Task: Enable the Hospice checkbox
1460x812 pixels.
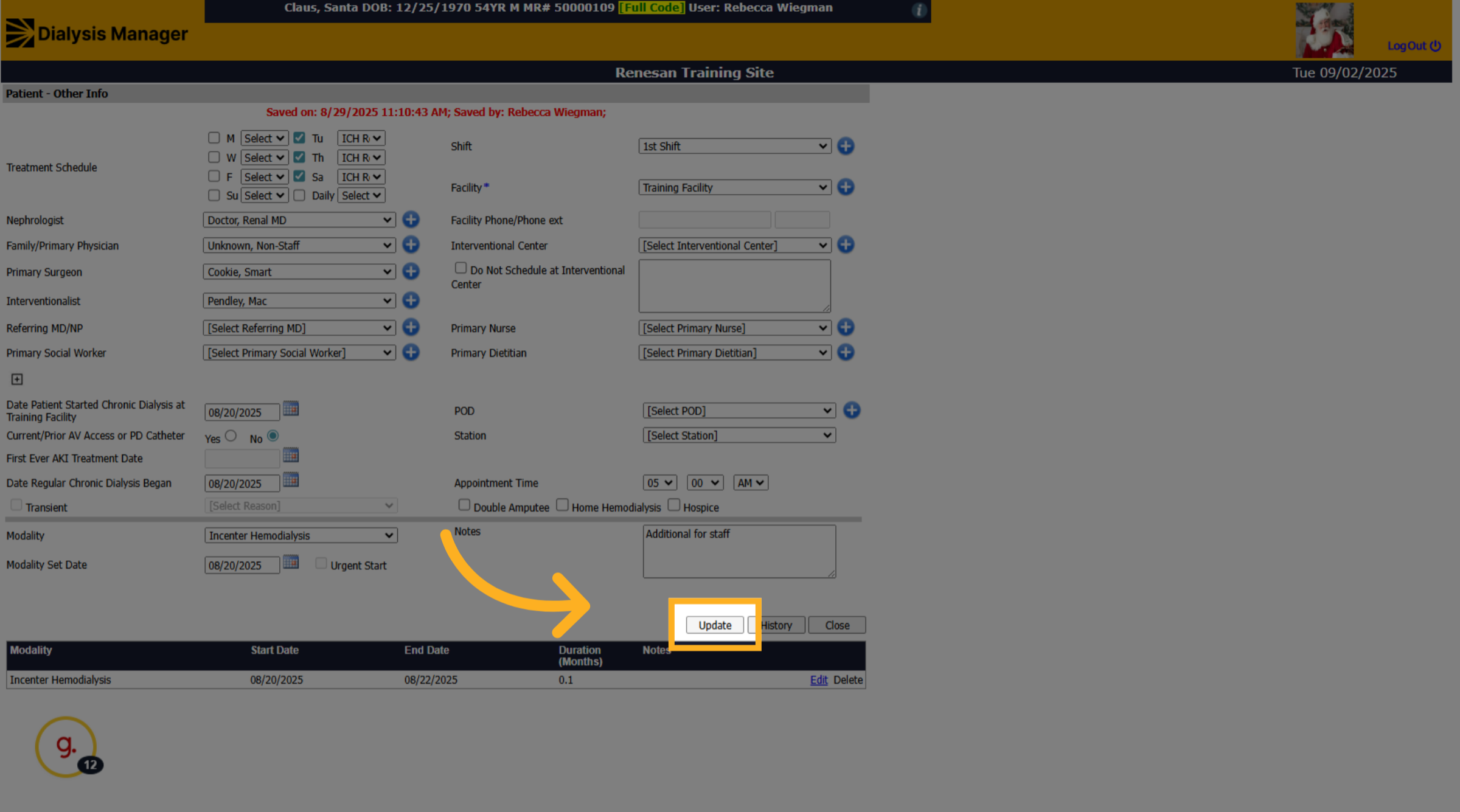Action: click(x=674, y=505)
